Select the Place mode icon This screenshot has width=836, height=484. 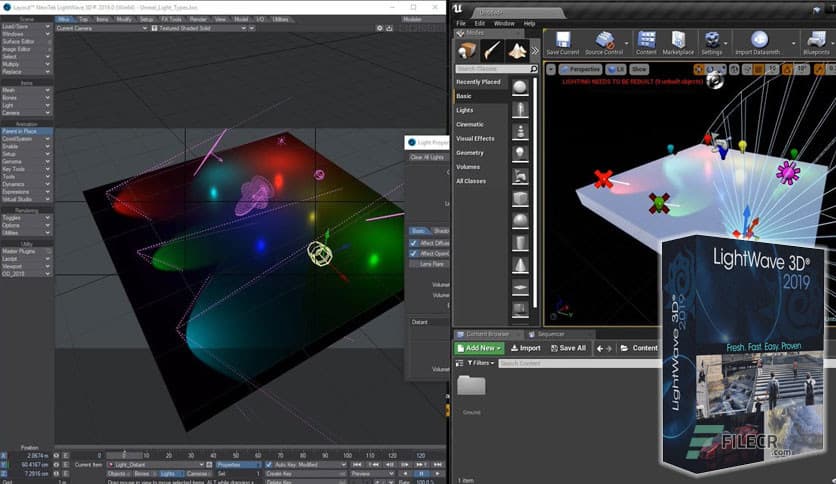coord(467,51)
